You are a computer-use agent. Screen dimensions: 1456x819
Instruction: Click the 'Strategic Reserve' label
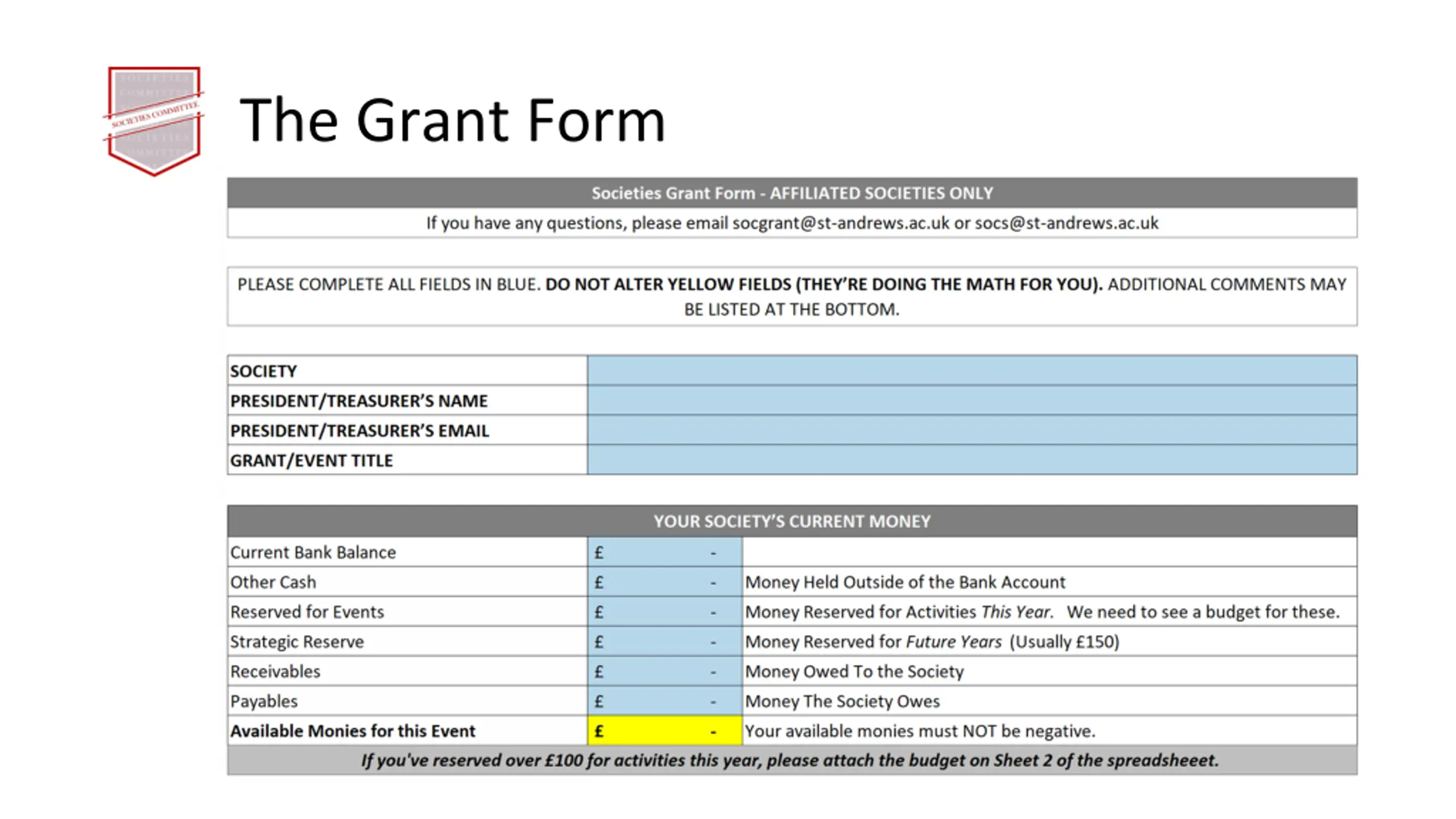point(297,642)
